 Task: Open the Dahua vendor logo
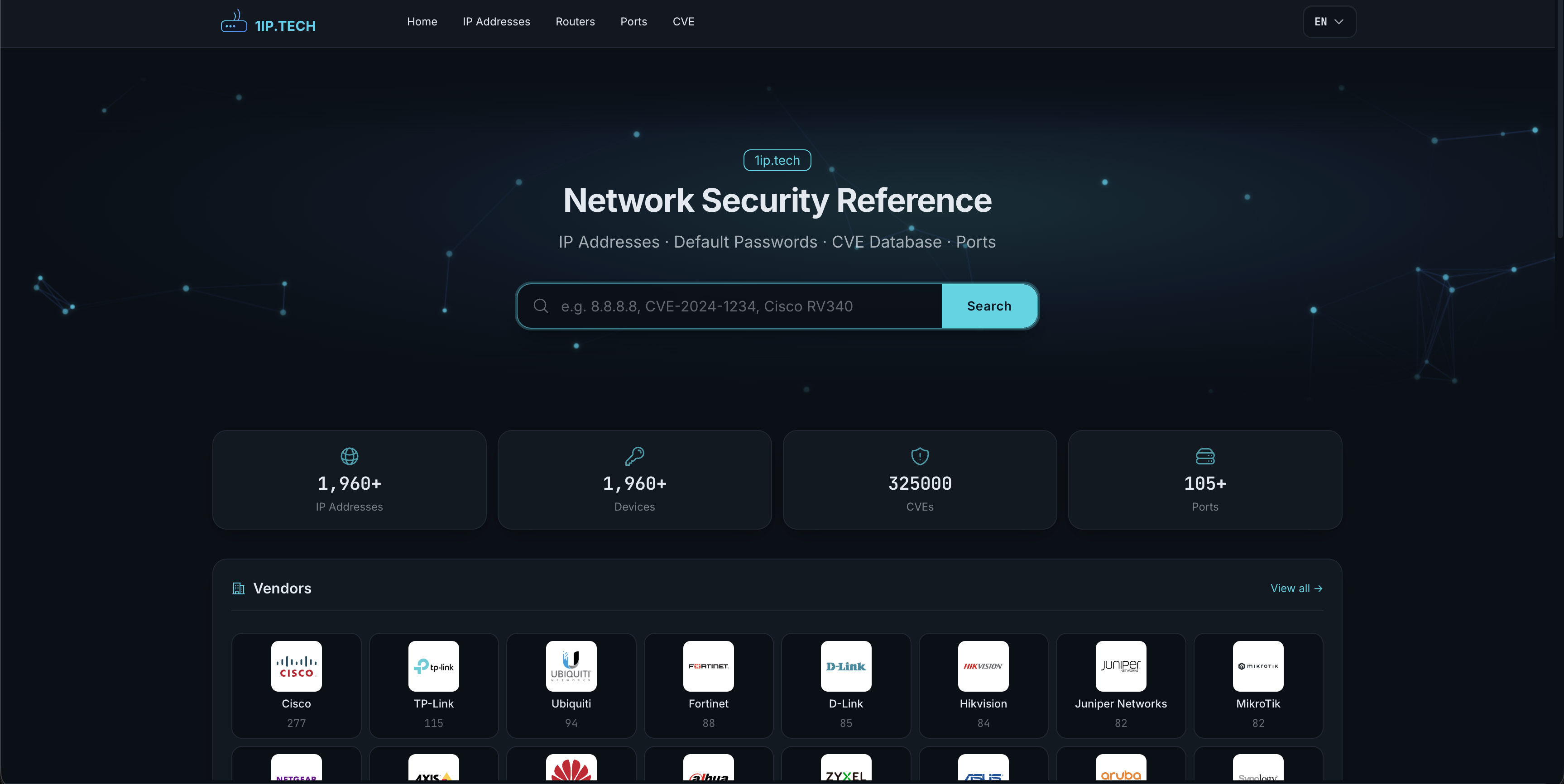709,768
